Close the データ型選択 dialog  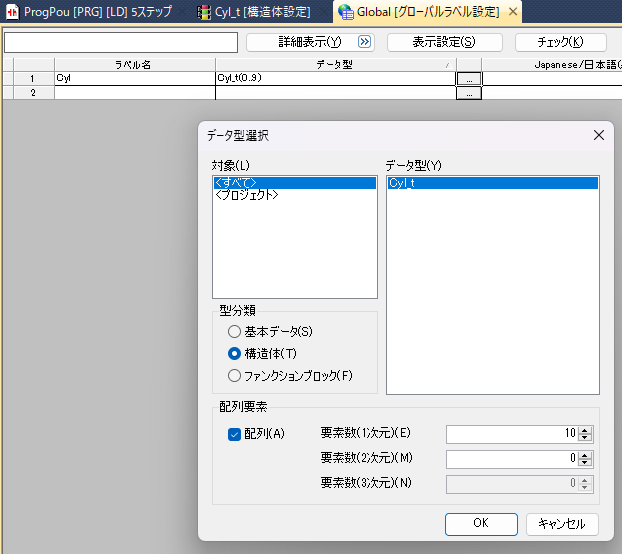(599, 135)
